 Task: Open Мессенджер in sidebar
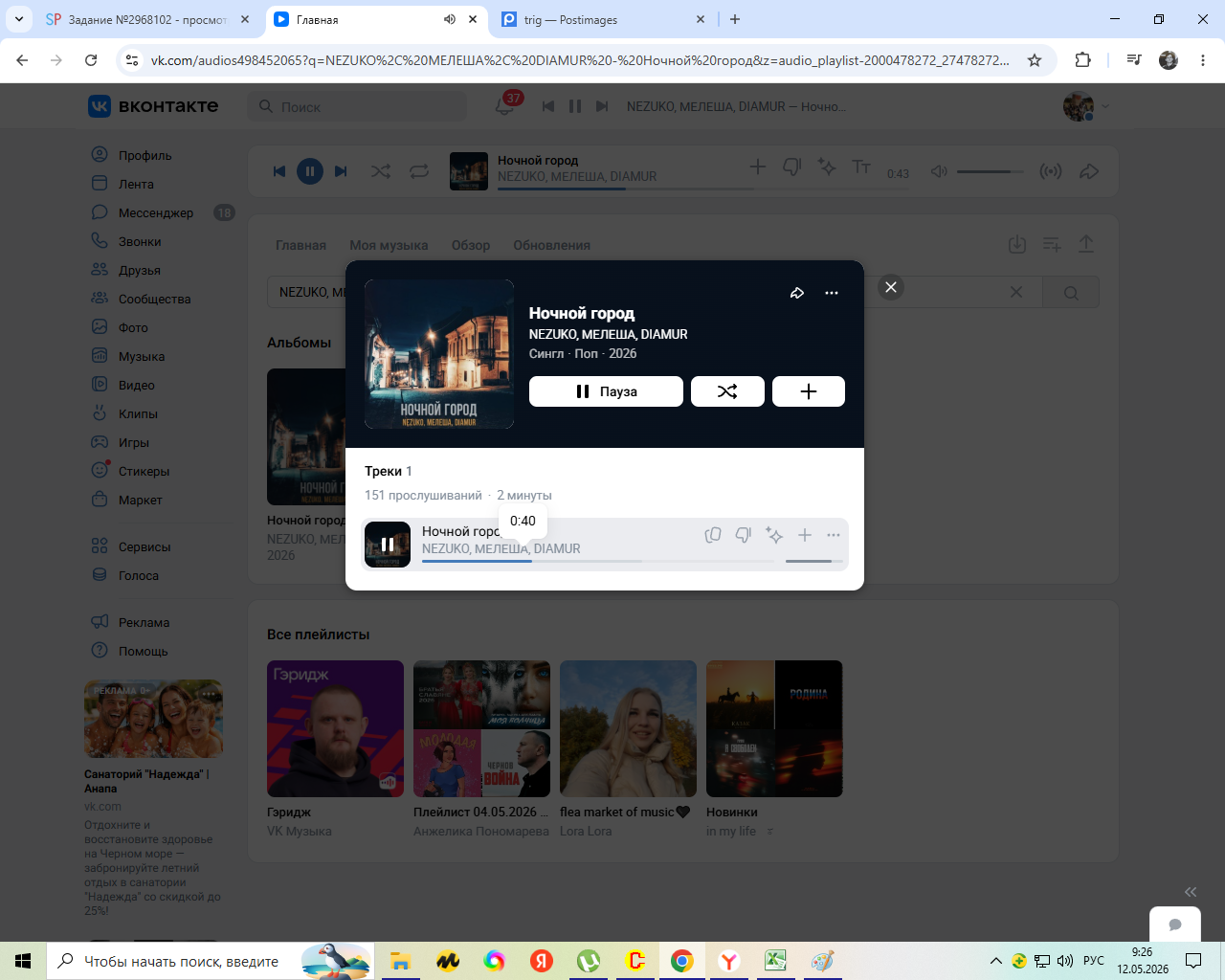(x=155, y=212)
